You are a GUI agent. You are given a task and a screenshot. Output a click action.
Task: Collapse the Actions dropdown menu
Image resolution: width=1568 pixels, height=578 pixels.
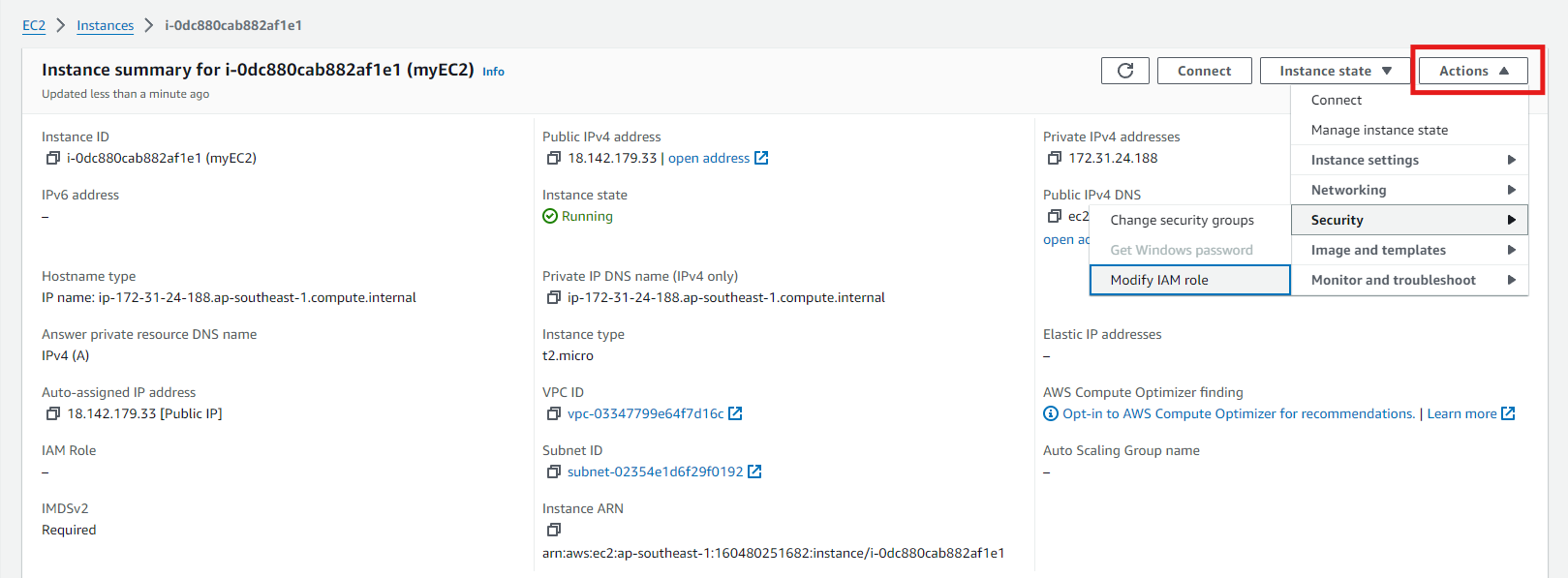tap(1472, 71)
